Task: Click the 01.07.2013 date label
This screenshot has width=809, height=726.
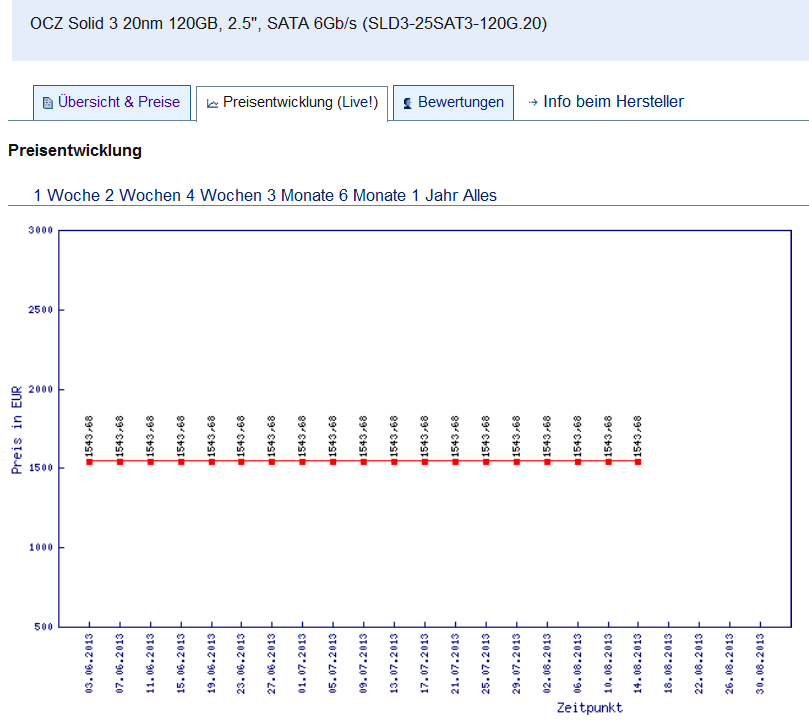Action: point(302,664)
